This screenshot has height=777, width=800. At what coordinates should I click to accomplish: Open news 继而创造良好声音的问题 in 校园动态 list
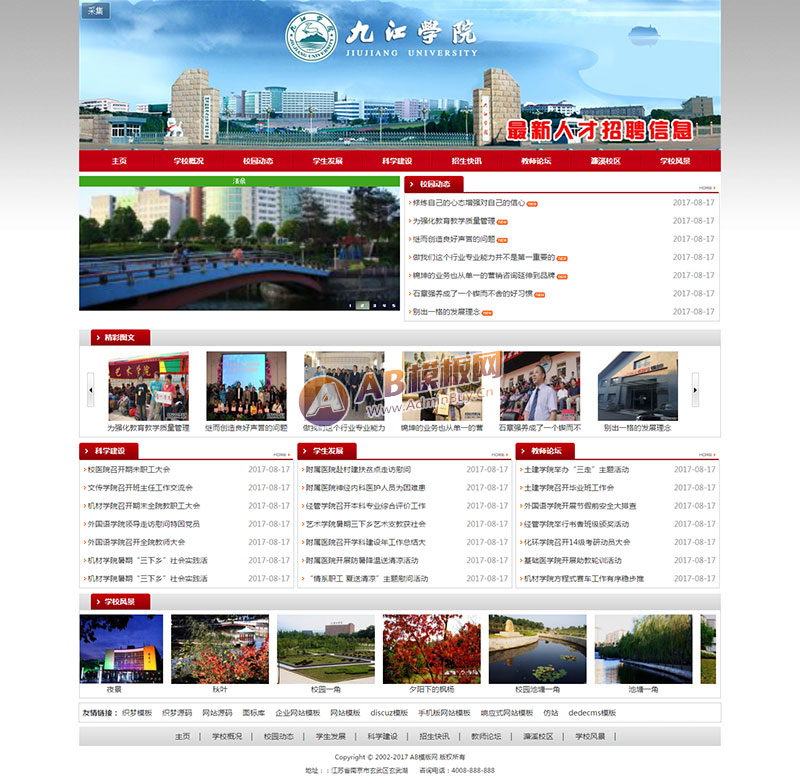point(454,239)
